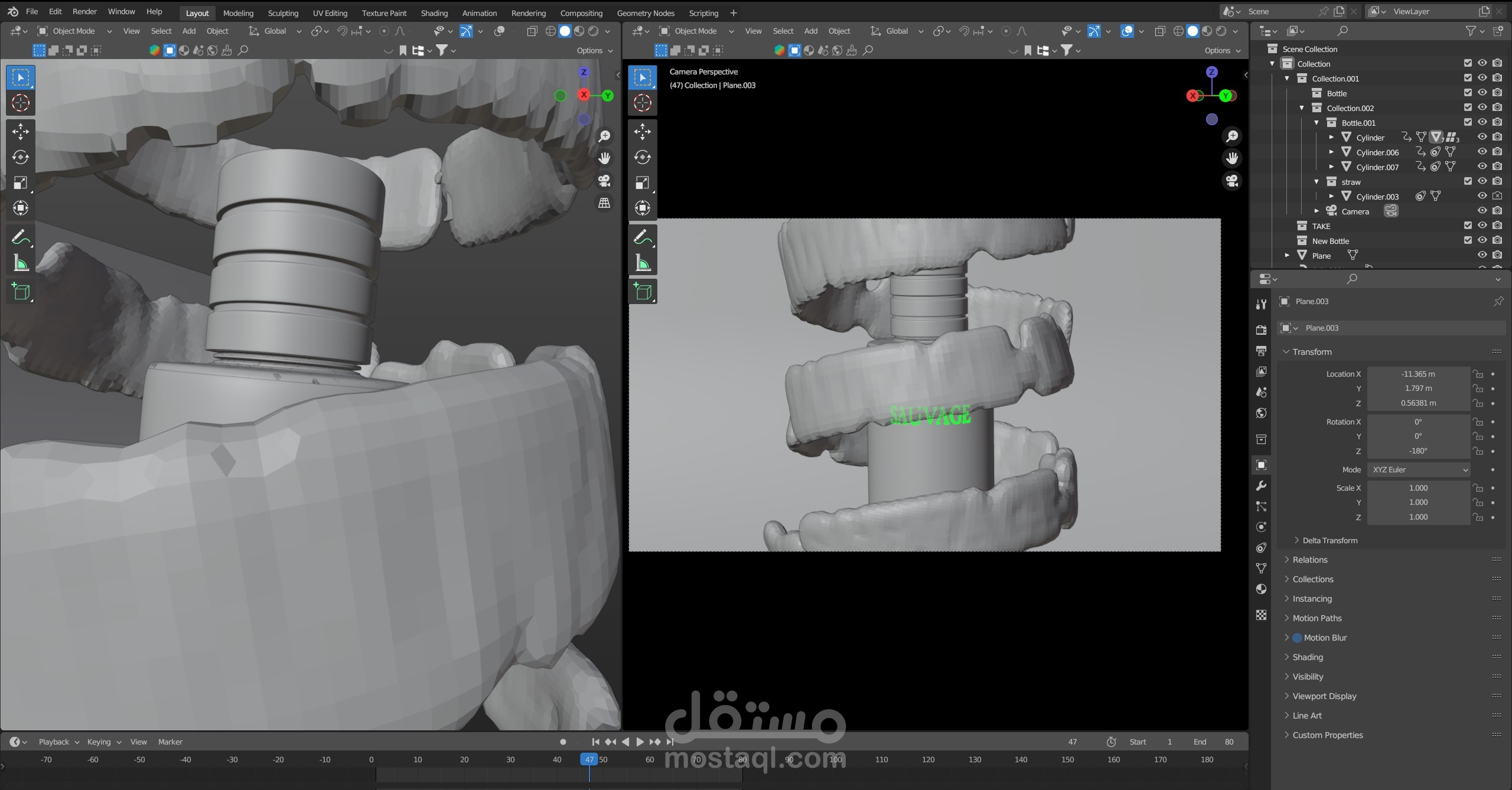Collapse the straw collection in outliner
1512x790 pixels.
coord(1317,182)
